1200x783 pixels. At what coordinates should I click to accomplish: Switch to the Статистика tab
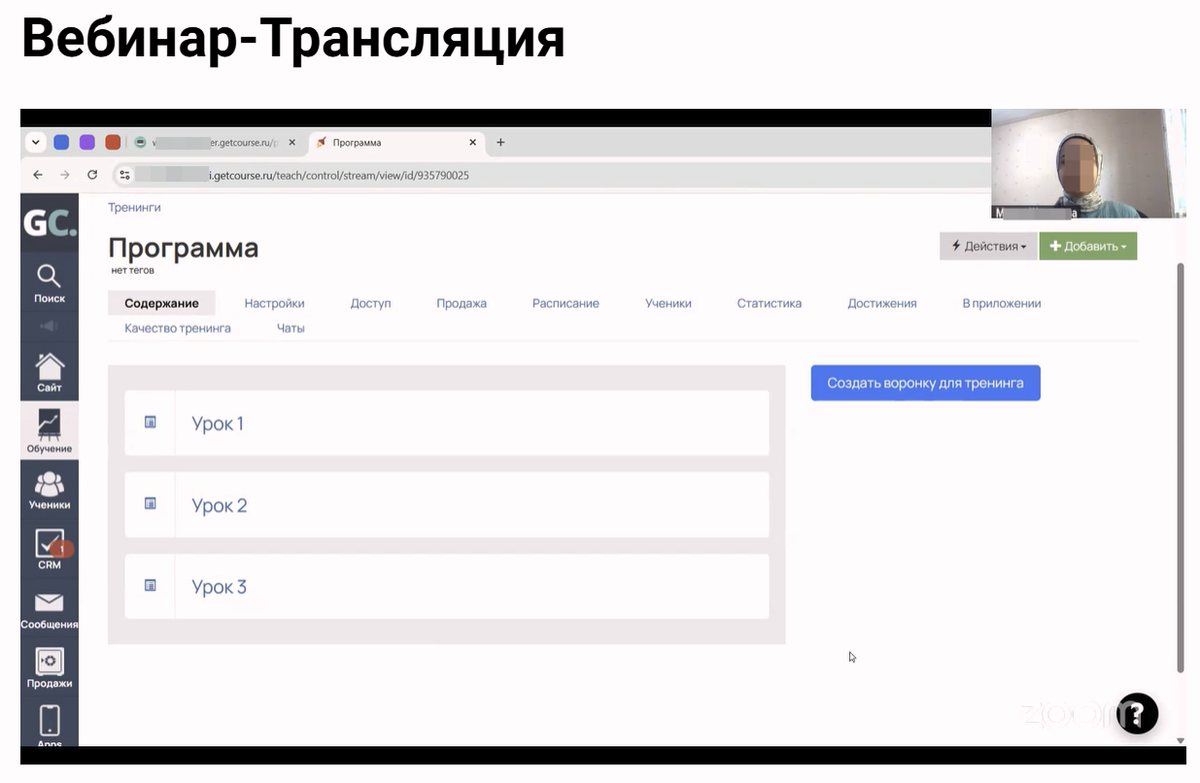769,303
